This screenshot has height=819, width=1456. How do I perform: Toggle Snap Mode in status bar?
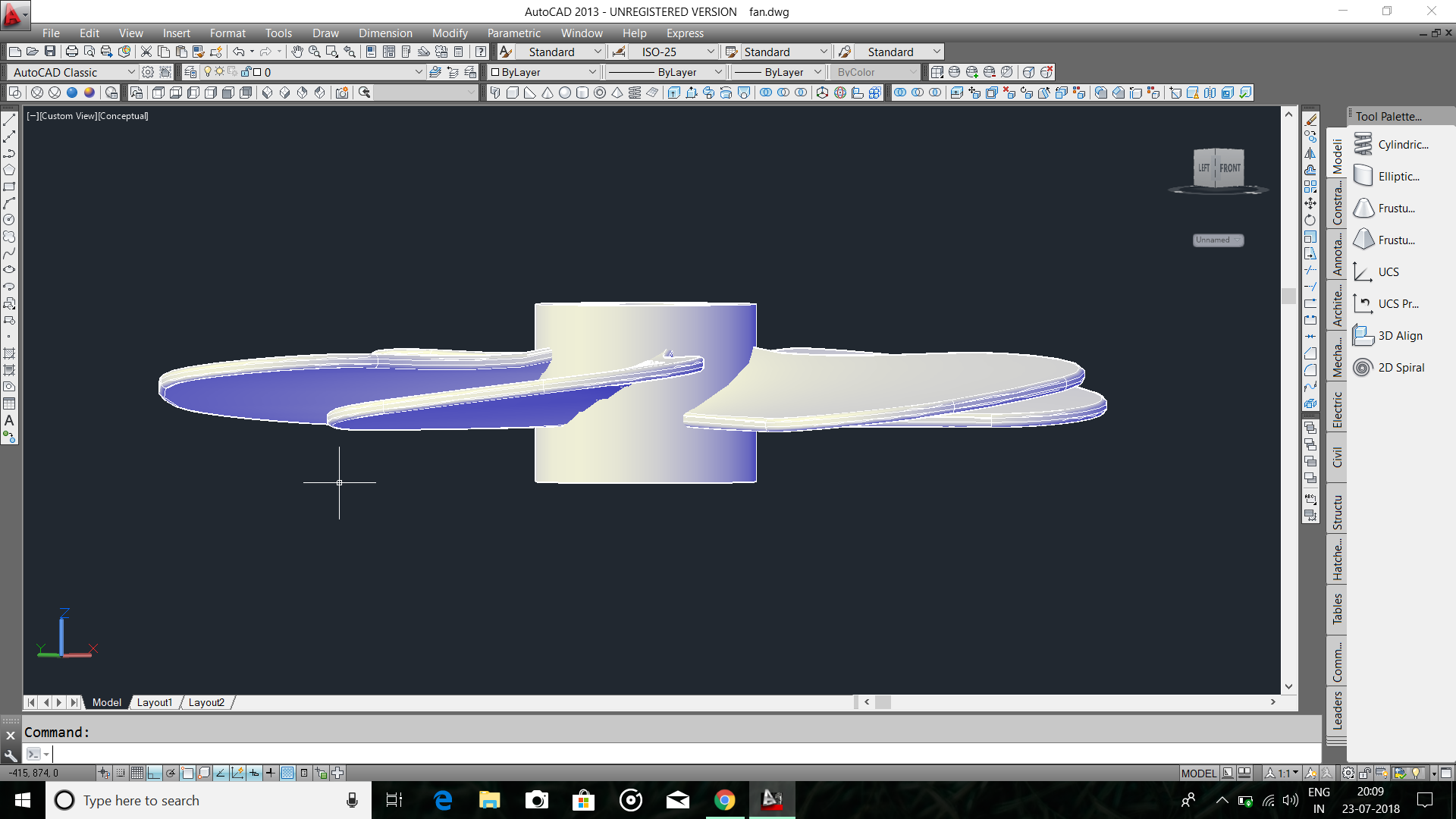click(121, 773)
